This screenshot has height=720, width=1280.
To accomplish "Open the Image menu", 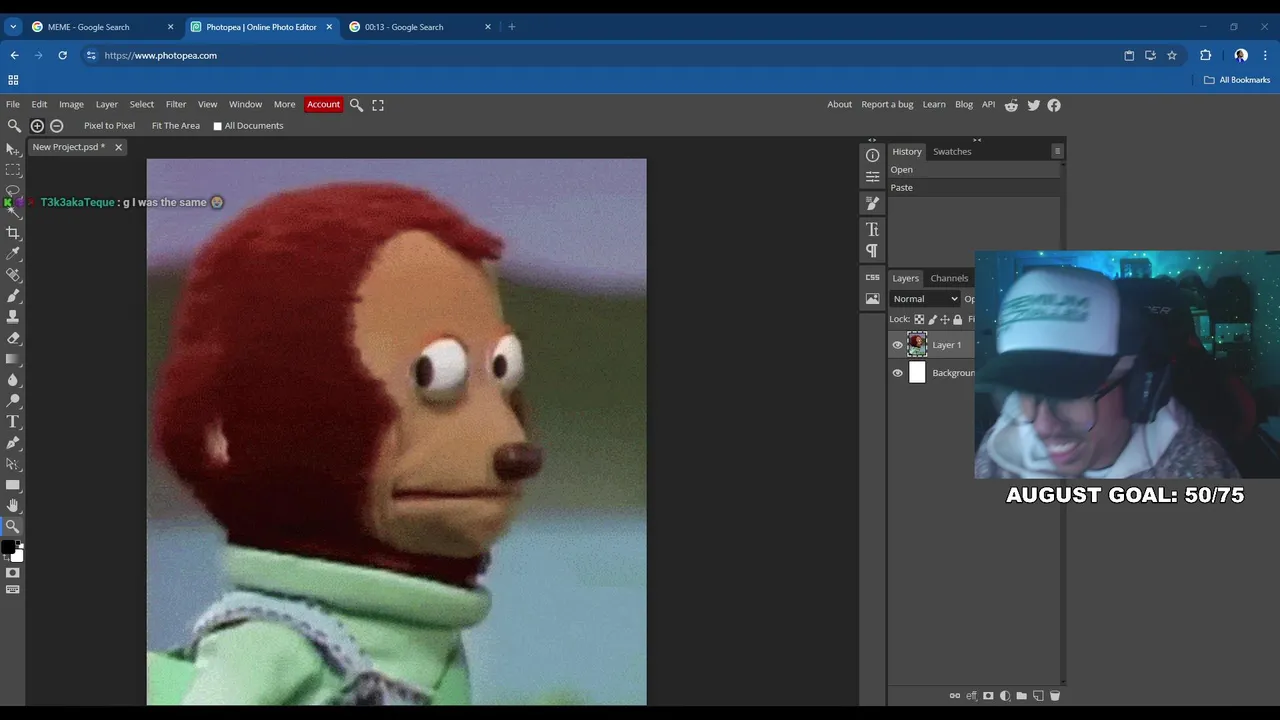I will coord(71,104).
